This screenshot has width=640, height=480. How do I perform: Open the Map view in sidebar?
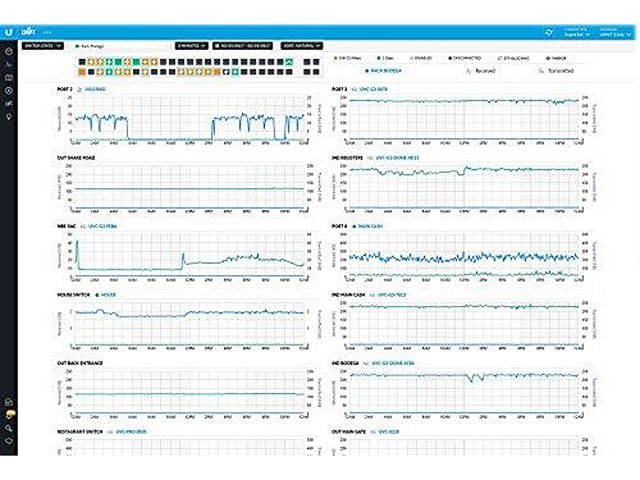[x=9, y=77]
